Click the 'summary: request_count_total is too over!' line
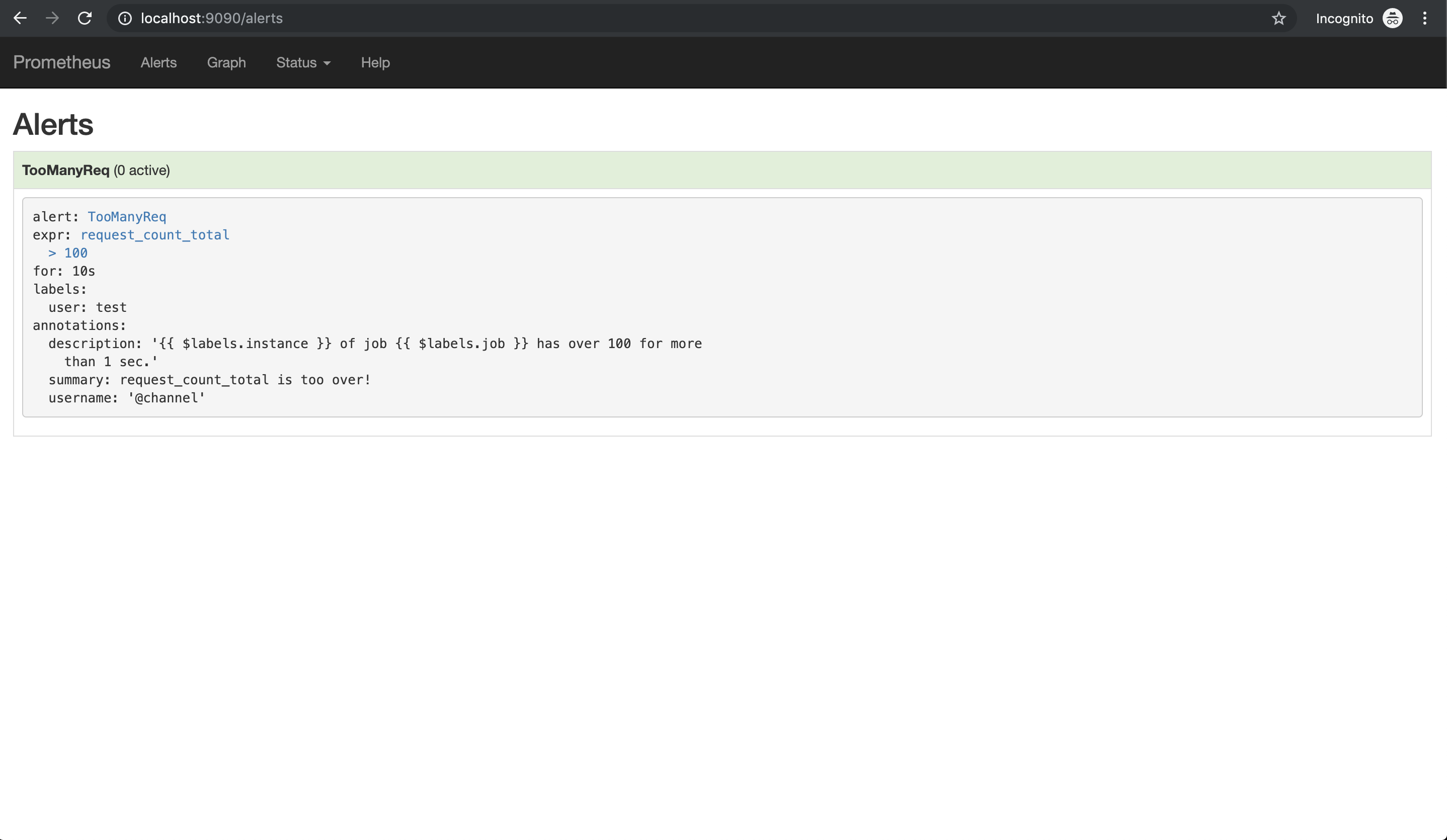The image size is (1447, 840). pyautogui.click(x=210, y=380)
